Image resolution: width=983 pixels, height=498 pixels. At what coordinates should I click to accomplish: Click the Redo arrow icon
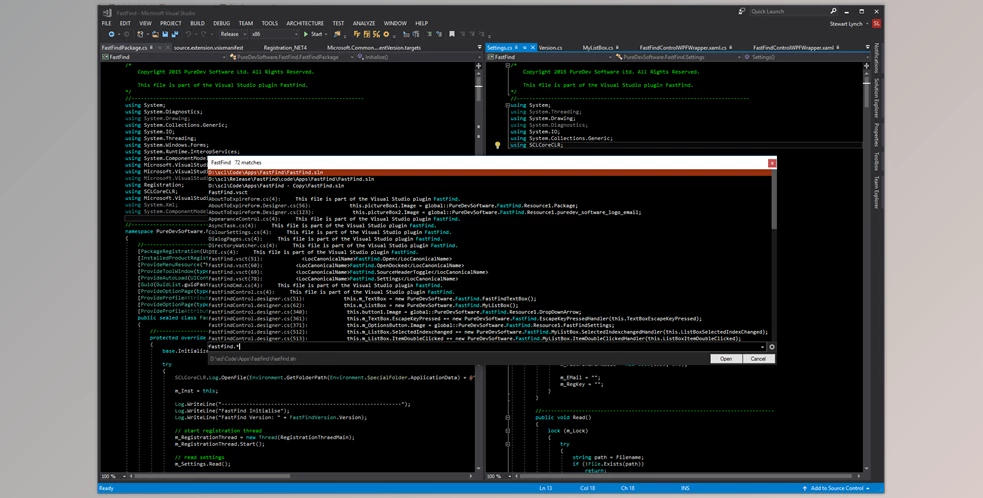pos(204,34)
